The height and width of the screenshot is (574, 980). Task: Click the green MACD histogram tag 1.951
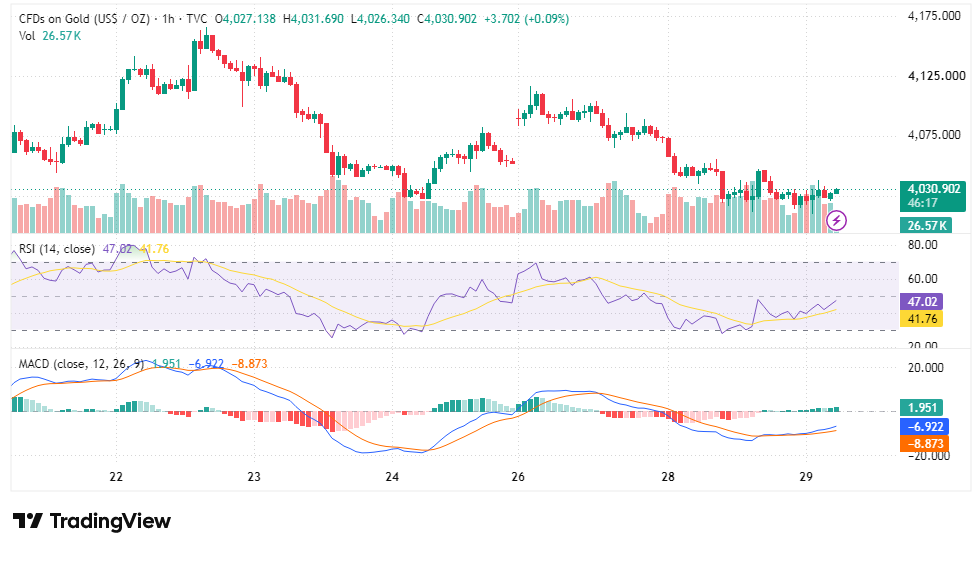pyautogui.click(x=922, y=408)
